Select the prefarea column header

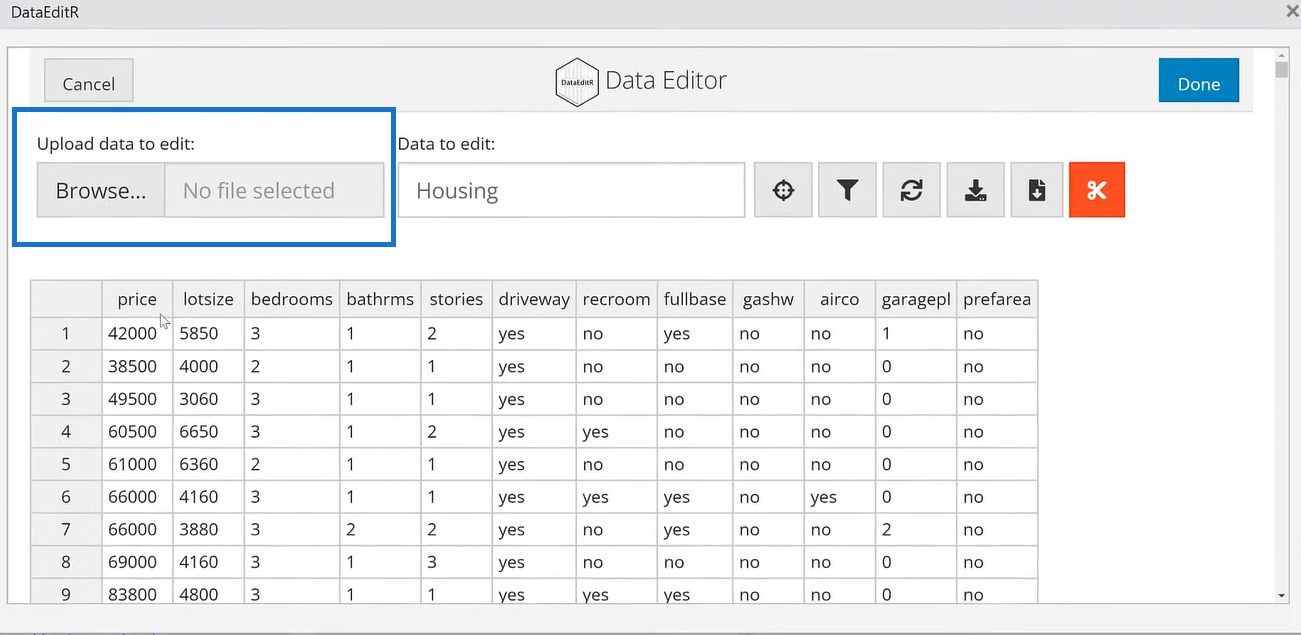tap(997, 299)
